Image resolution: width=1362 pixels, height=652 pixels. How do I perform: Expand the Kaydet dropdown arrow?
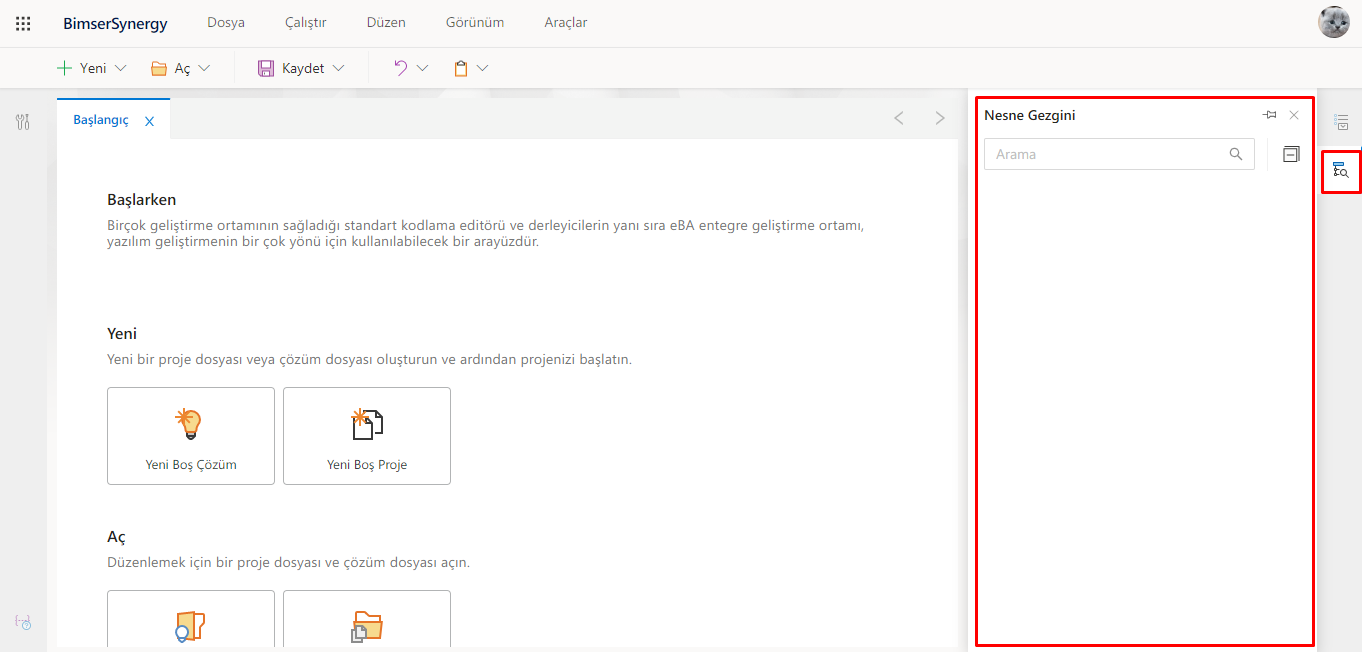(x=338, y=68)
